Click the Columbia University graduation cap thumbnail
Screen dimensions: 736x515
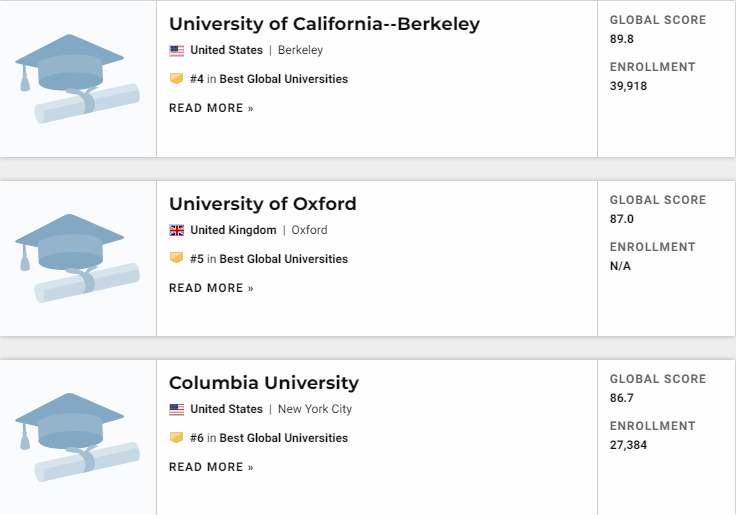pyautogui.click(x=77, y=437)
